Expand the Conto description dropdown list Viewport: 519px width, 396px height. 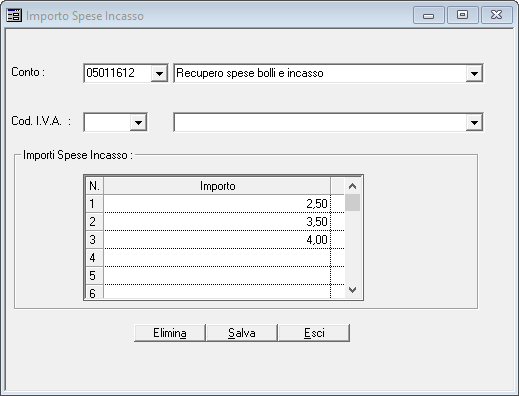[474, 73]
